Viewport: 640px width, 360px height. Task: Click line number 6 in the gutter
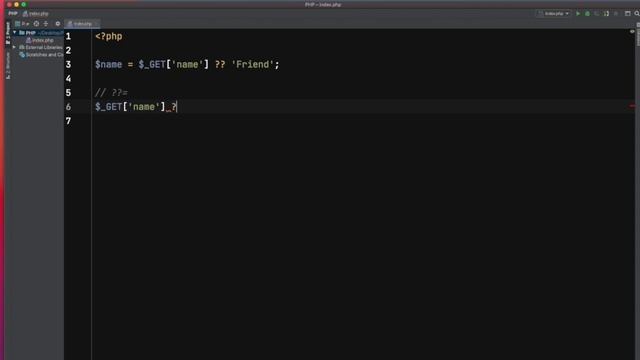(68, 107)
